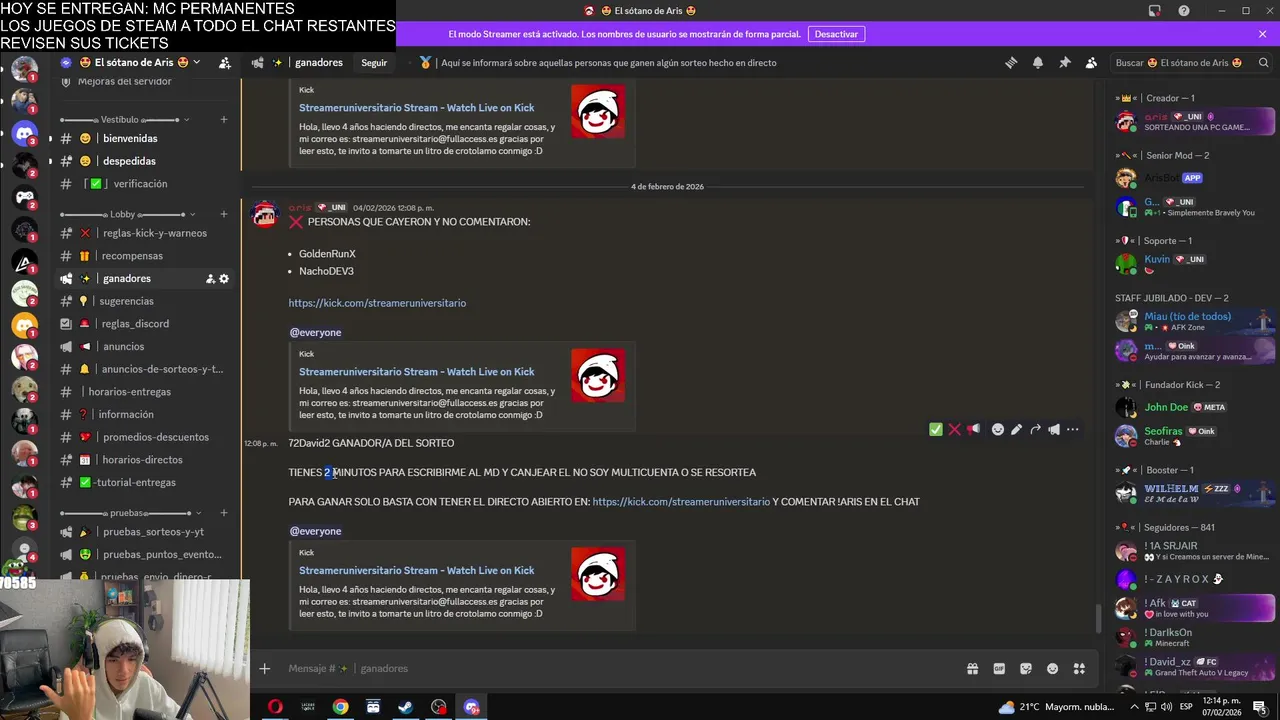Open Google Chrome from taskbar

(x=341, y=707)
